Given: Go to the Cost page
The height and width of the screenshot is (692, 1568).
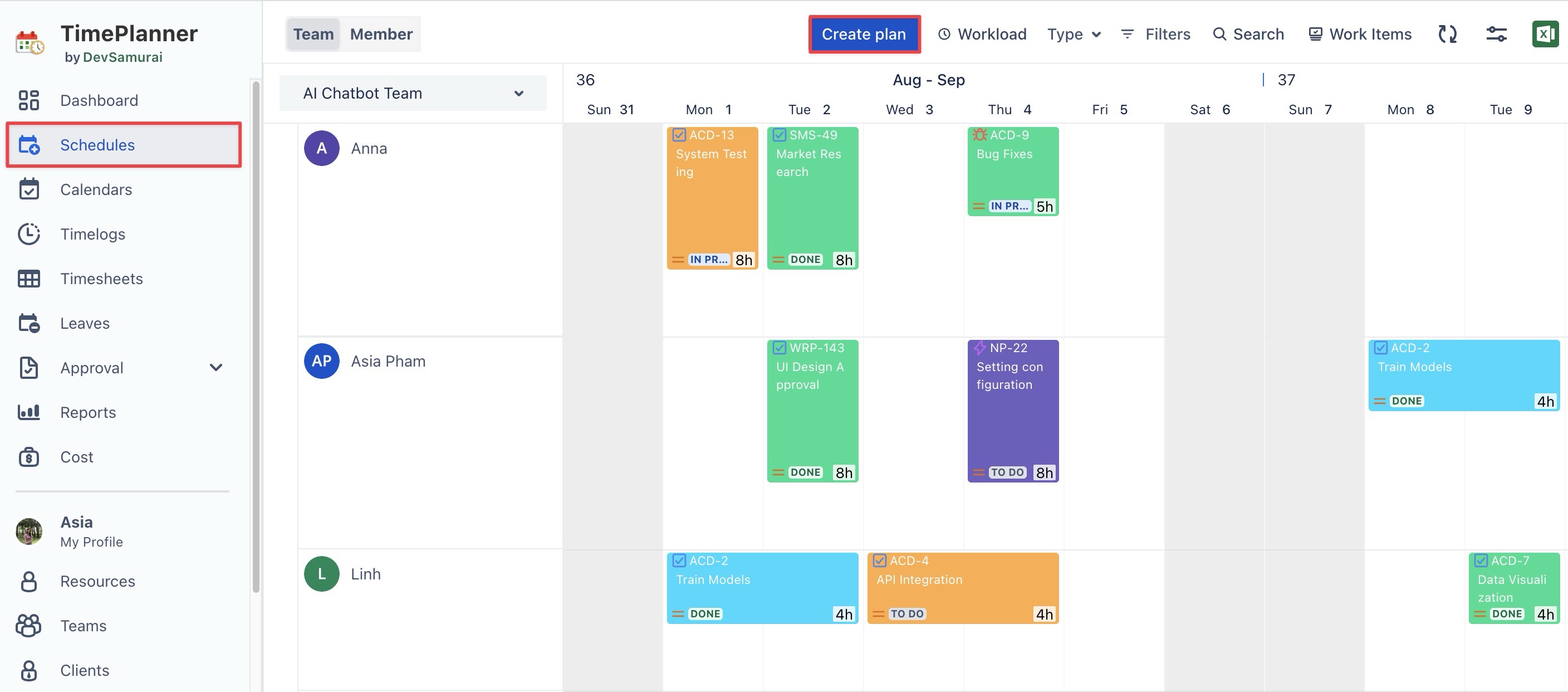Looking at the screenshot, I should pyautogui.click(x=77, y=457).
